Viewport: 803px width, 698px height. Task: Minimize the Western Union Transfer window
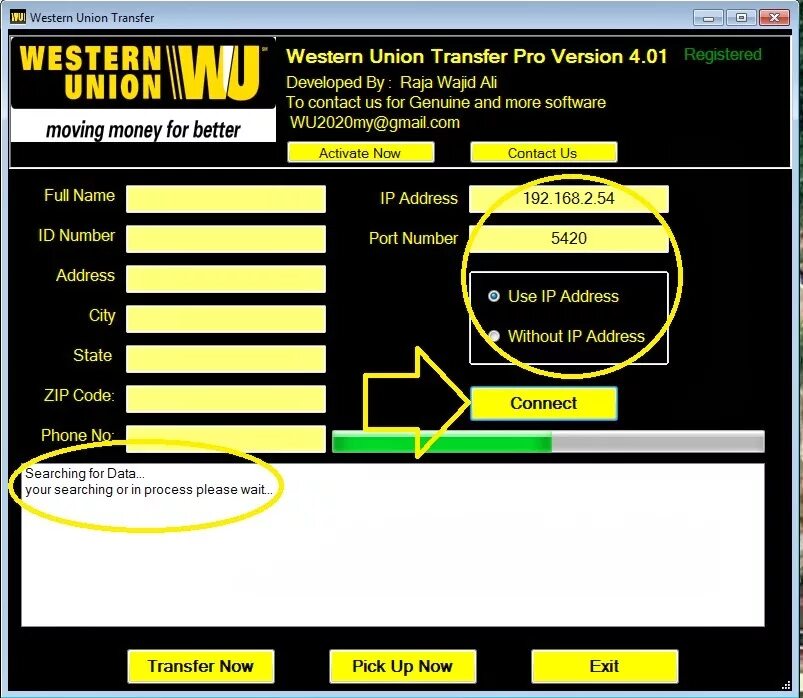708,18
